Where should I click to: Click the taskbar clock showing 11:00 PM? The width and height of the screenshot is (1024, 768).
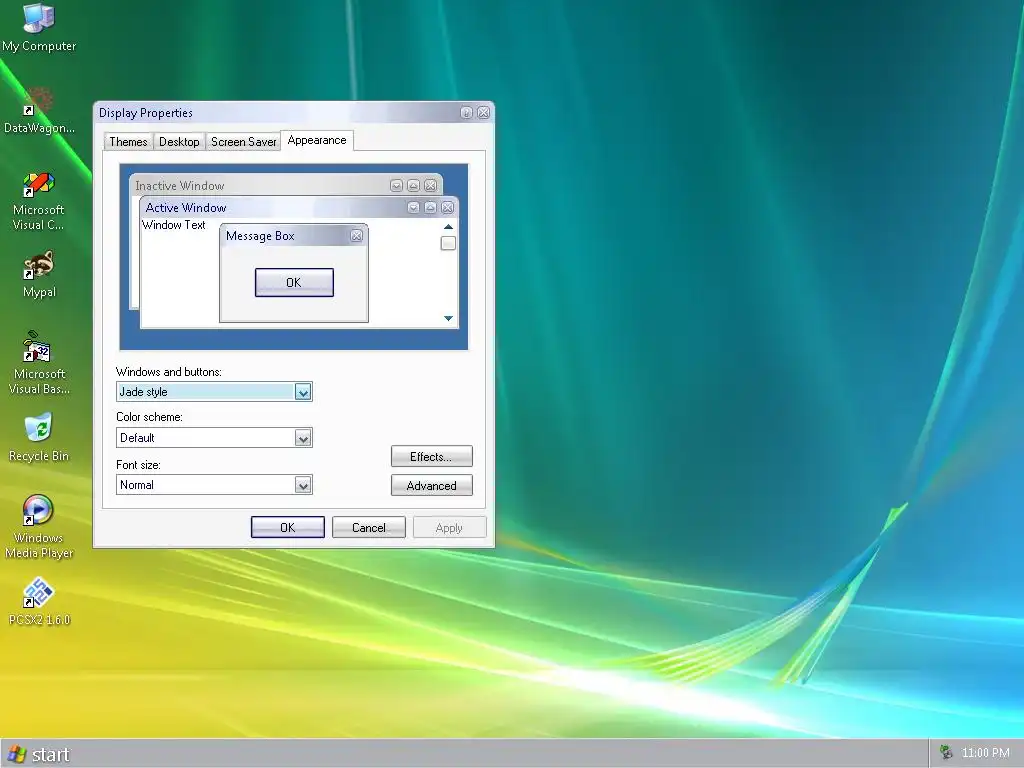point(985,753)
